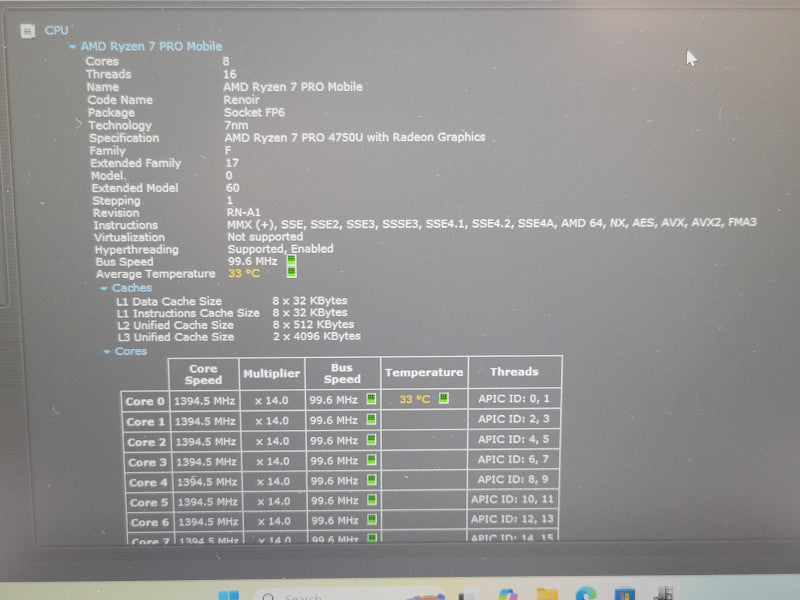Viewport: 800px width, 600px height.
Task: Click the Instructions list starting with MMX (+)
Action: point(492,223)
